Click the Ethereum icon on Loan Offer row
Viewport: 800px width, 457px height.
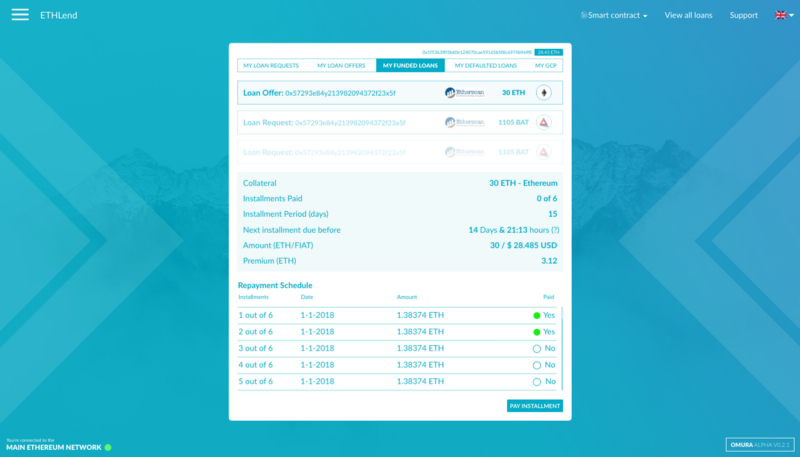(544, 93)
